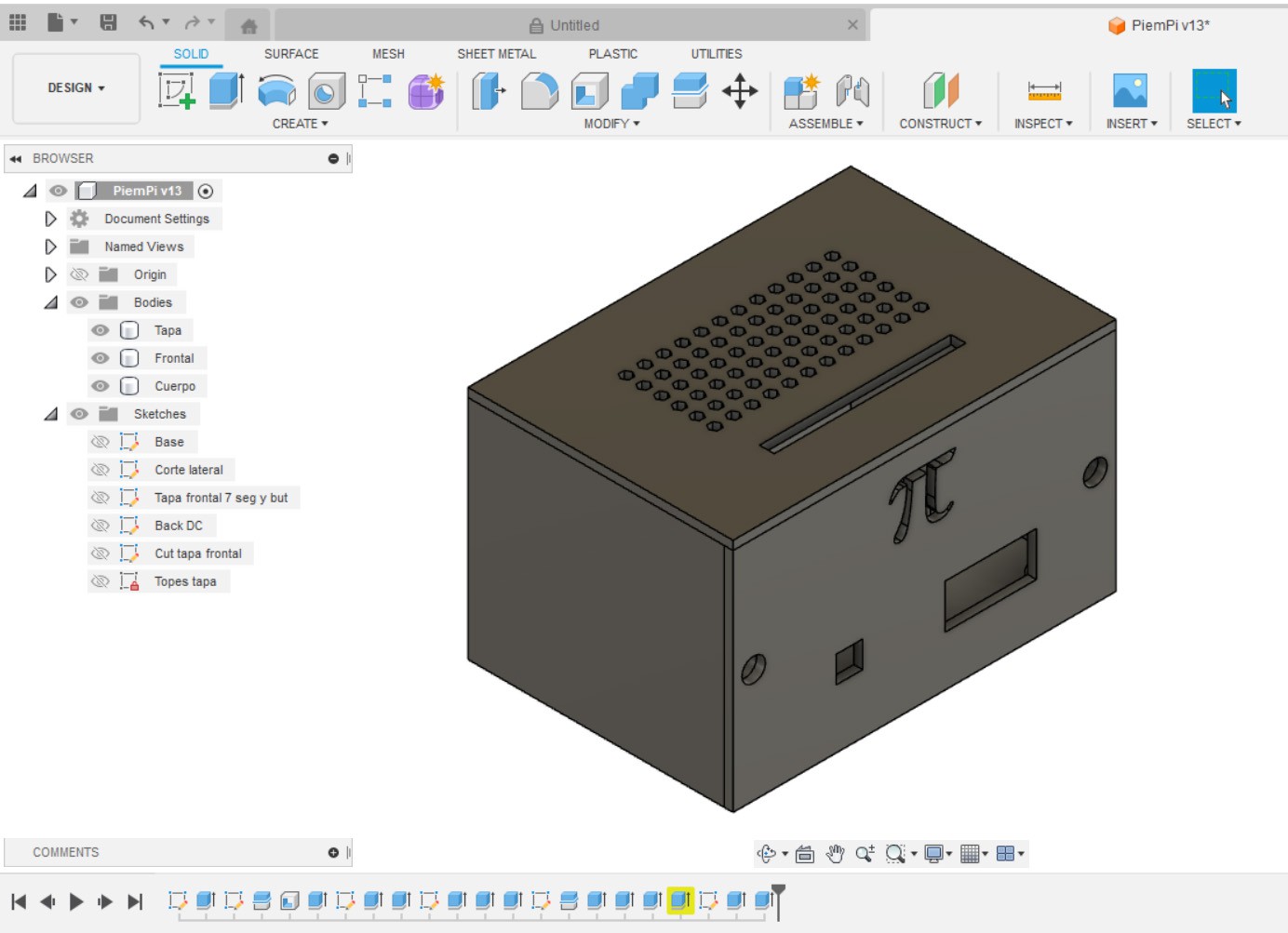Open the DESIGN workspace dropdown

click(x=76, y=87)
